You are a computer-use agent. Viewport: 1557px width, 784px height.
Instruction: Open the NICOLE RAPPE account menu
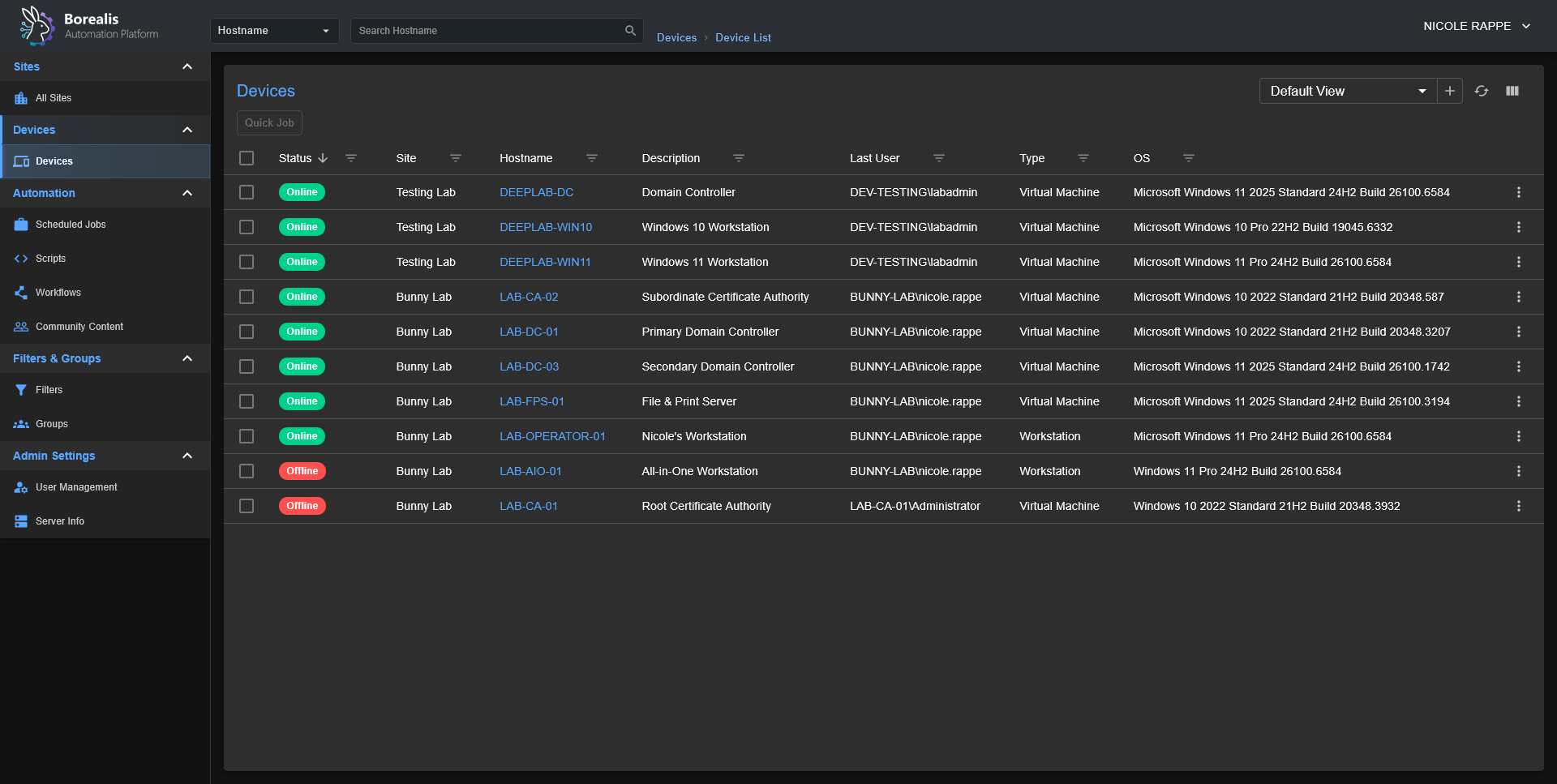1476,26
